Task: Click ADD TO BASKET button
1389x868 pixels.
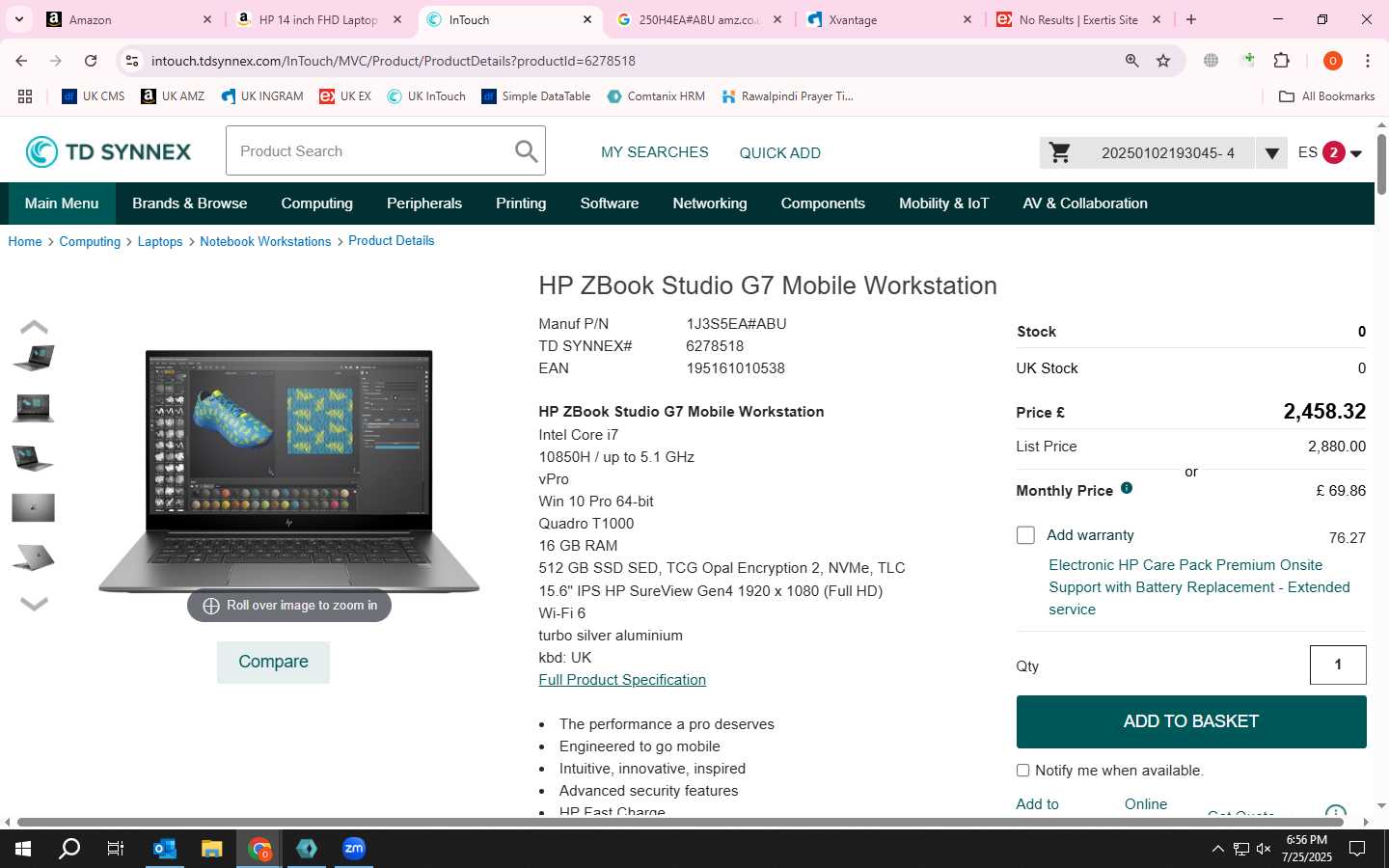Action: (x=1191, y=721)
